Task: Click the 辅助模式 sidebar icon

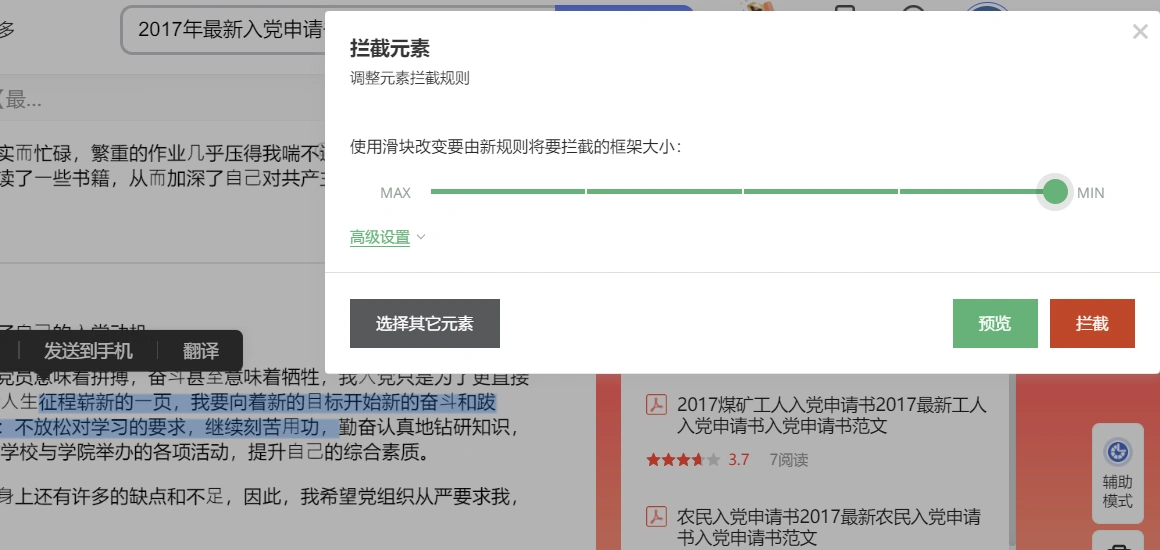Action: coord(1117,473)
